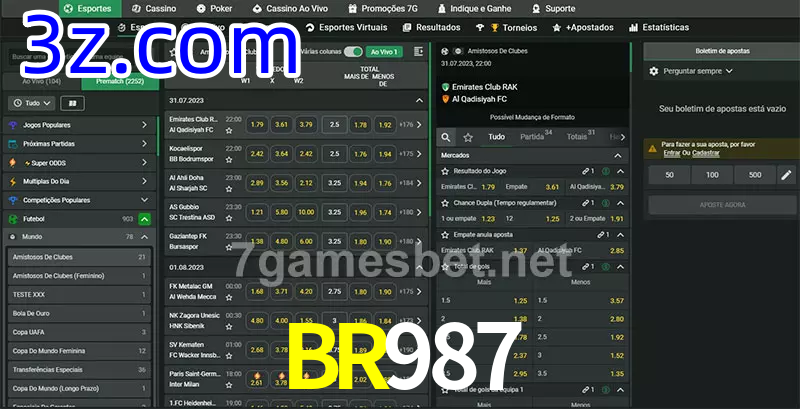This screenshot has width=800, height=409.
Task: Switch to the Totais markets tab
Action: (x=581, y=137)
